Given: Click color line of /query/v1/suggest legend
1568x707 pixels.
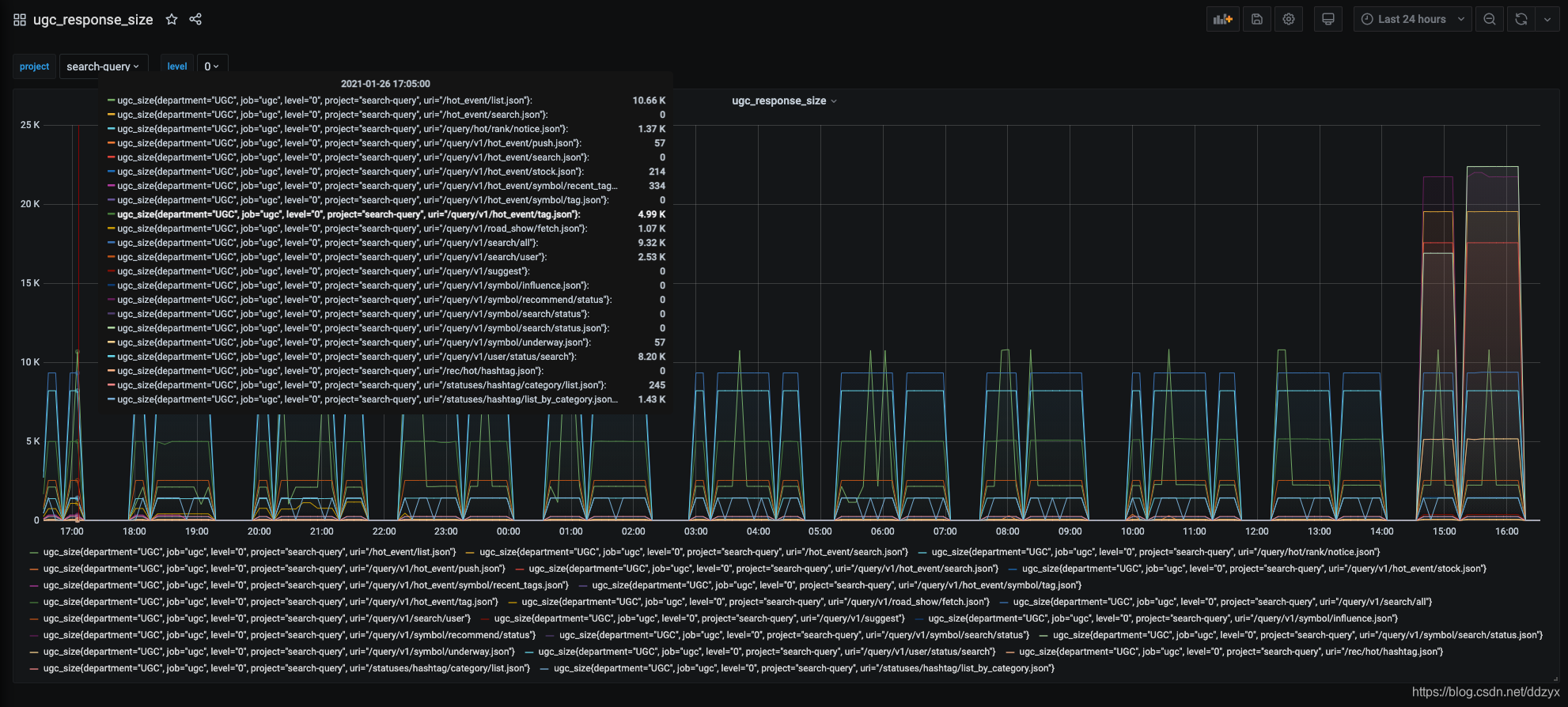Looking at the screenshot, I should coord(484,618).
